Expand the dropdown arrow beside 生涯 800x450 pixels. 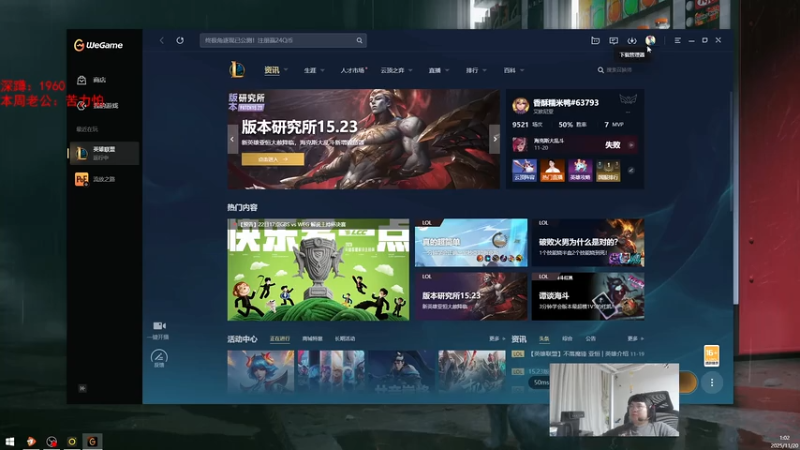tap(322, 70)
